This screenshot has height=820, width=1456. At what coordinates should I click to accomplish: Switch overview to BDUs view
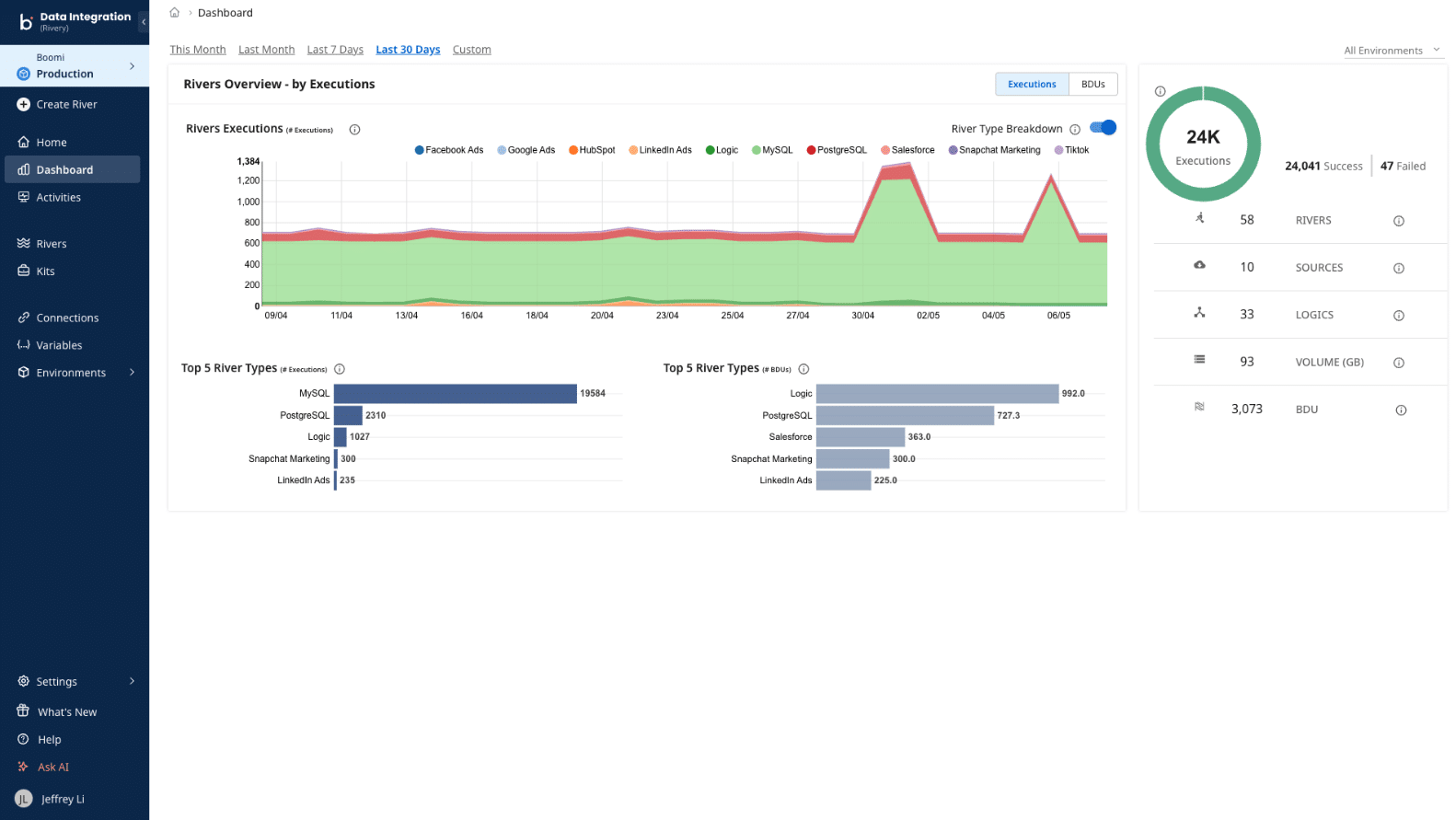1093,84
